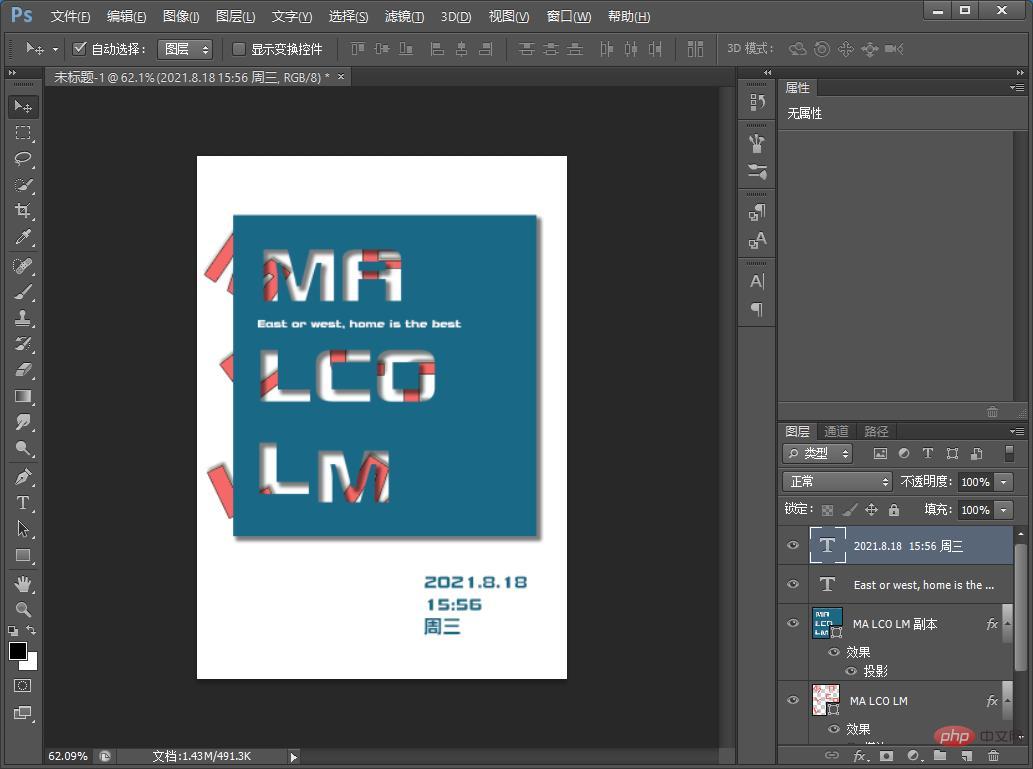Activate the Pen tool
This screenshot has height=769, width=1033.
(x=23, y=476)
